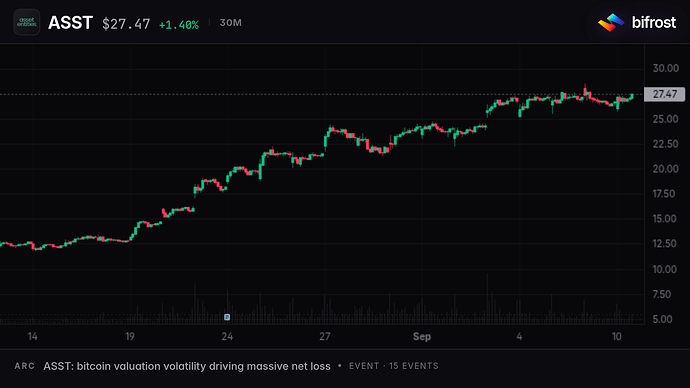Image resolution: width=690 pixels, height=388 pixels.
Task: Click the EVENT · 15 EVENTS label
Action: tap(393, 366)
